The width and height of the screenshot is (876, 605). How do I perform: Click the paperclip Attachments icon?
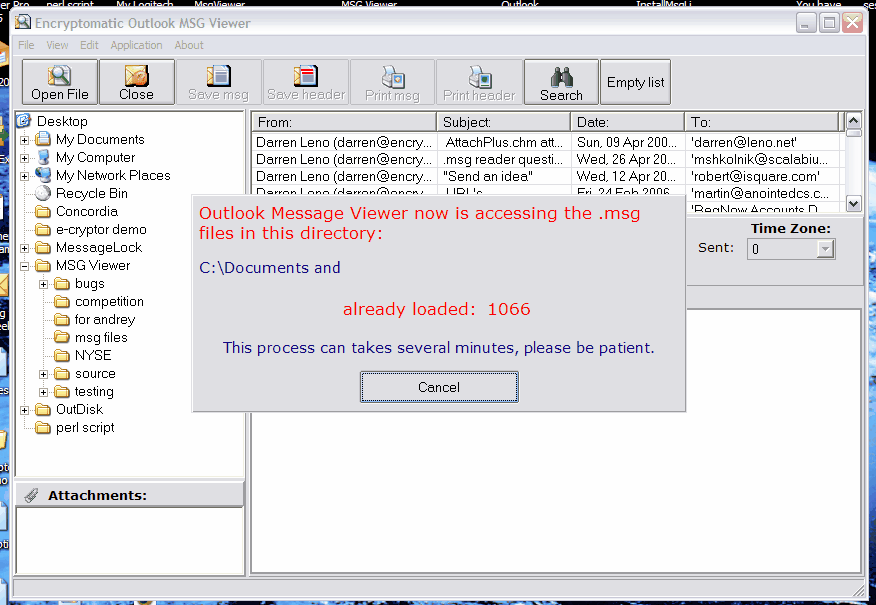pyautogui.click(x=32, y=495)
